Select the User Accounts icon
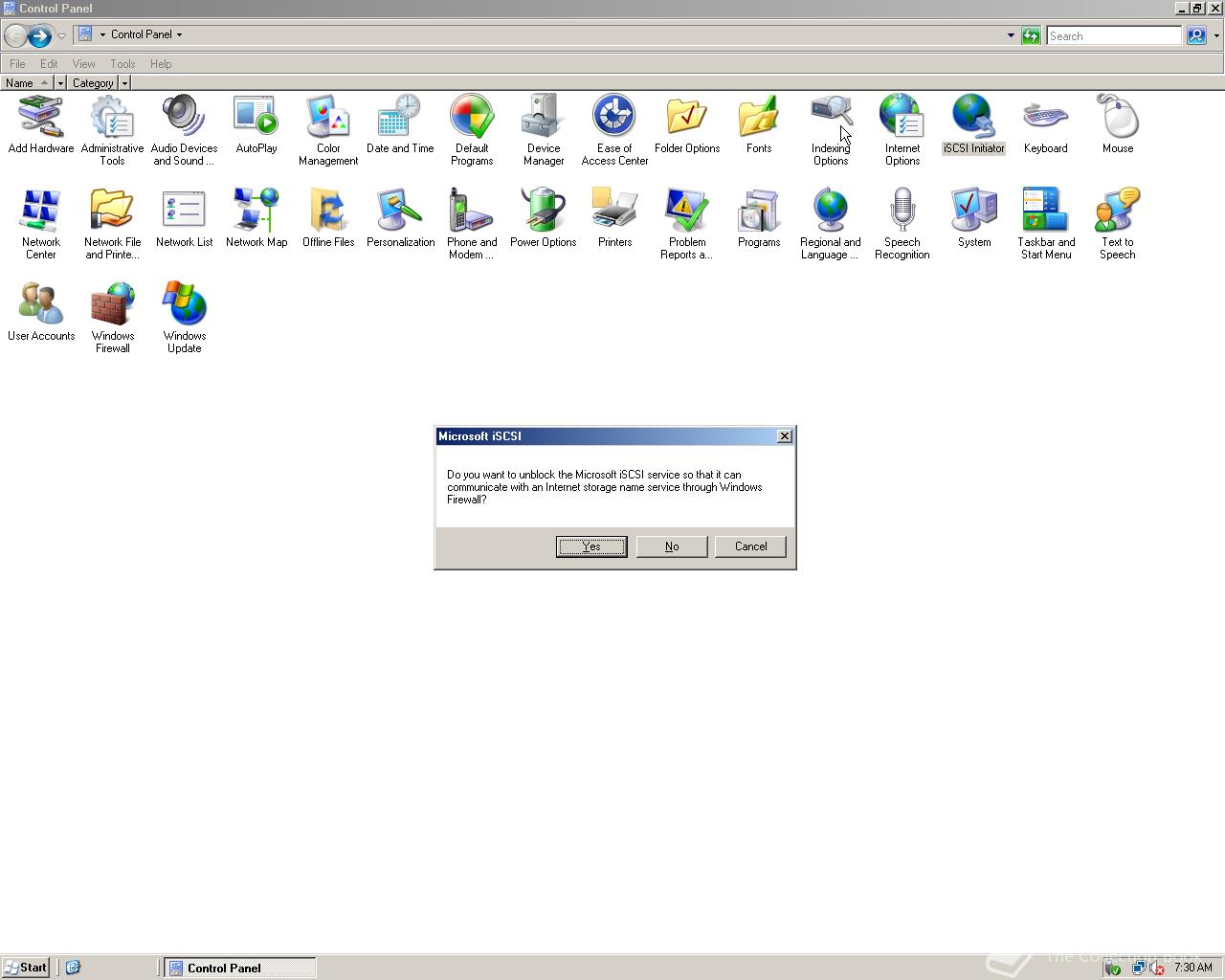The image size is (1225, 980). point(40,312)
